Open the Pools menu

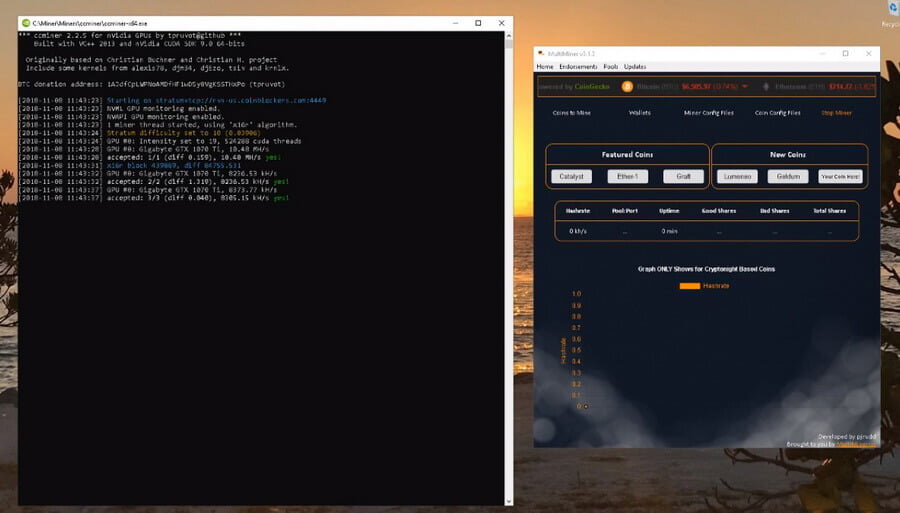611,67
